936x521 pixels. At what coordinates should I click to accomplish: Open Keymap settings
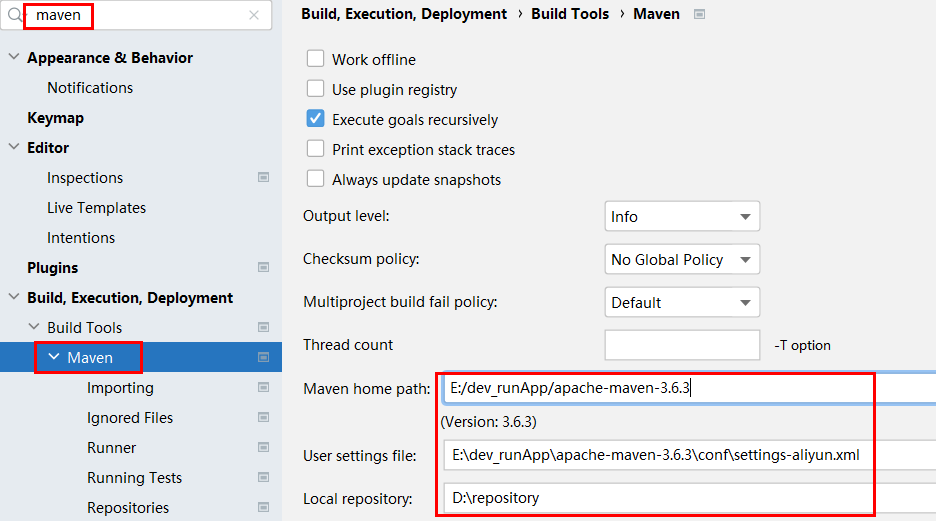(56, 118)
